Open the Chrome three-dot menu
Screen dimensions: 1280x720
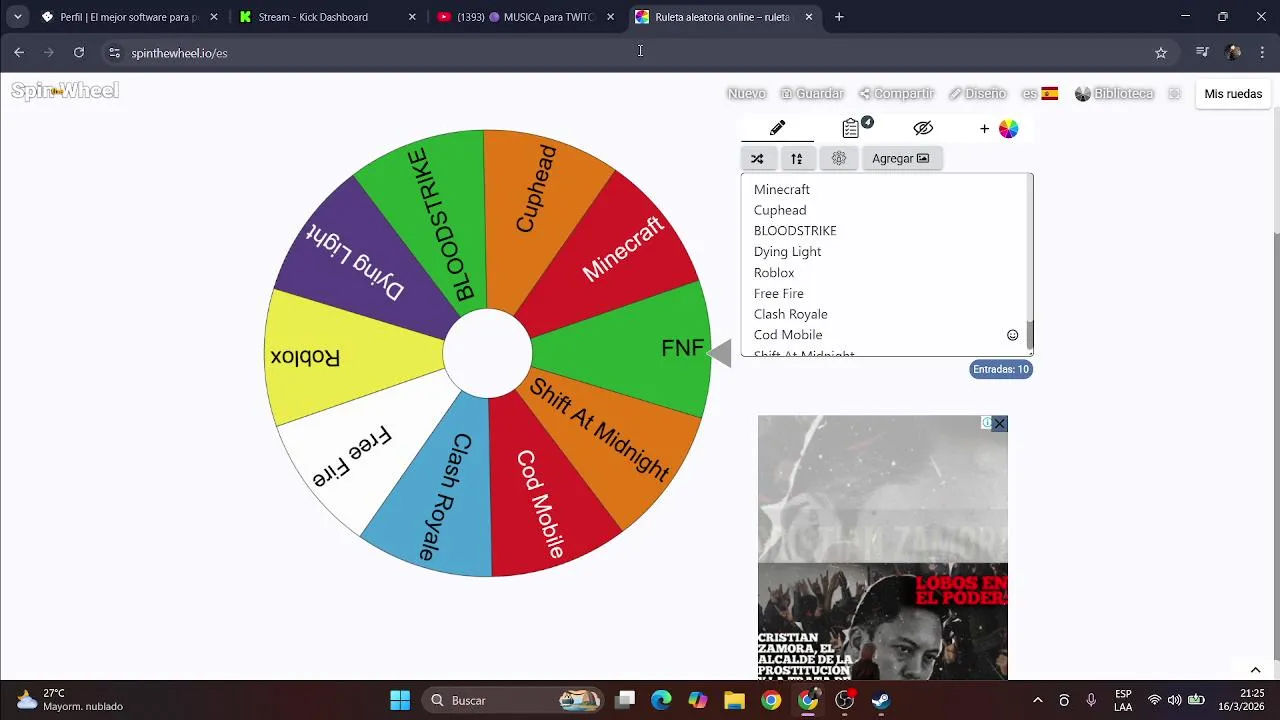(x=1263, y=53)
